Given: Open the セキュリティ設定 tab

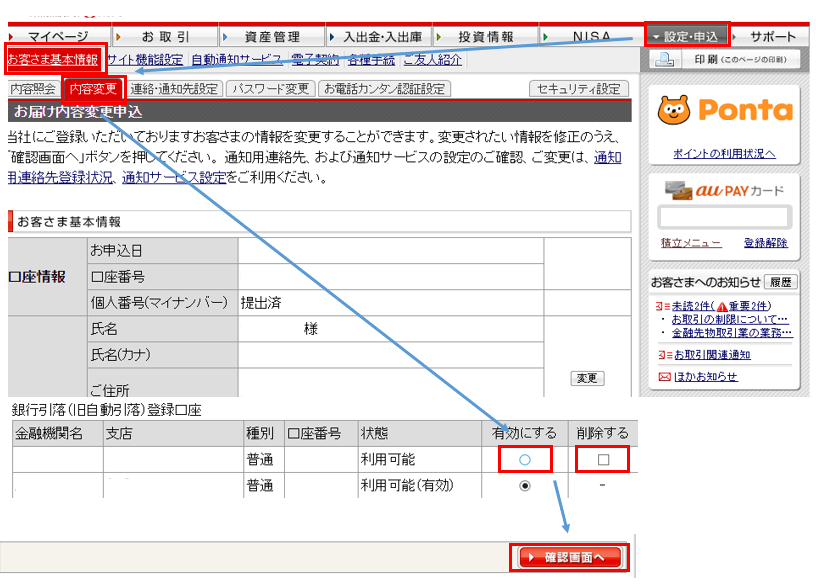Looking at the screenshot, I should coord(579,89).
